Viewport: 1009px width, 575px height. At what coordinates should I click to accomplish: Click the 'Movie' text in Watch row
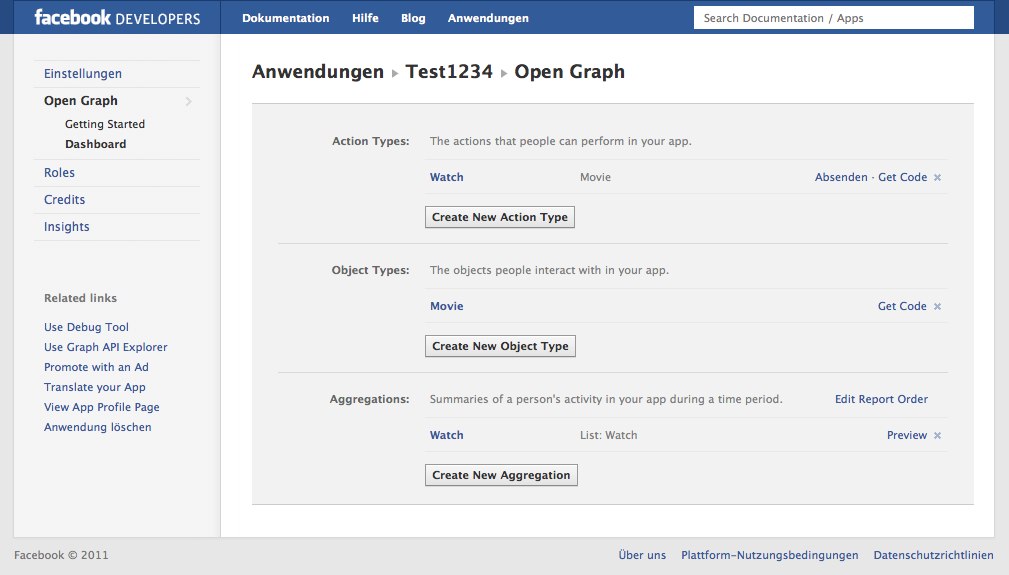click(595, 177)
